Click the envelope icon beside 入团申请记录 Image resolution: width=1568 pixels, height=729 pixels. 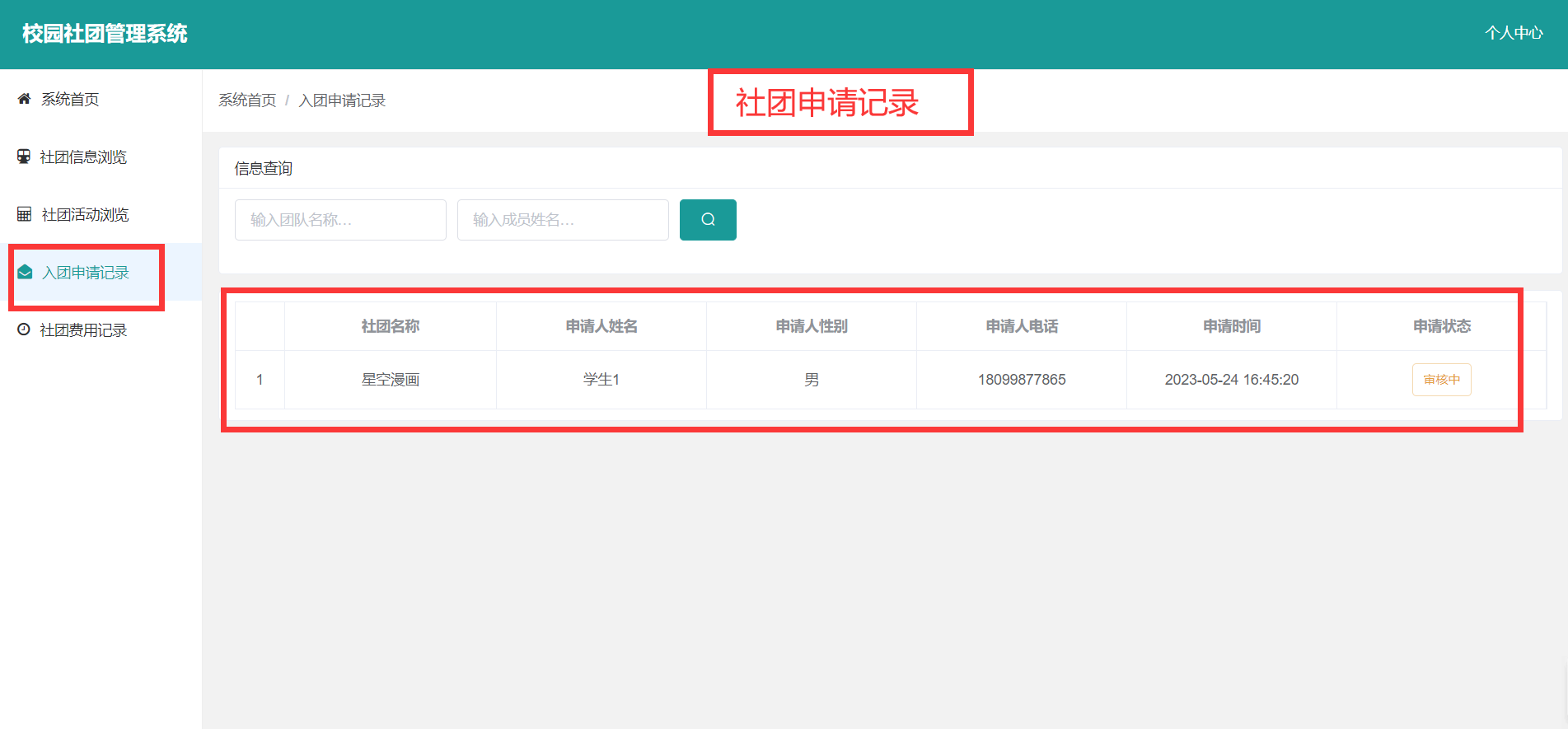coord(25,272)
